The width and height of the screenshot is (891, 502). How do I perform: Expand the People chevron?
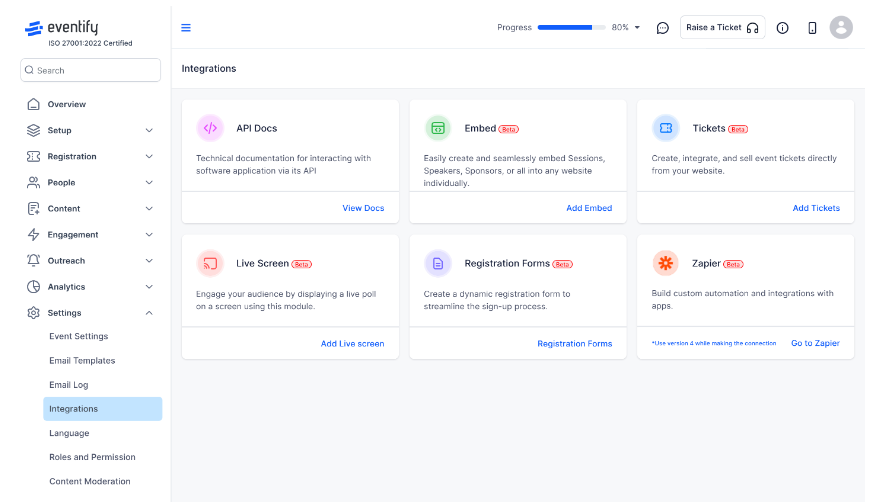pos(149,182)
